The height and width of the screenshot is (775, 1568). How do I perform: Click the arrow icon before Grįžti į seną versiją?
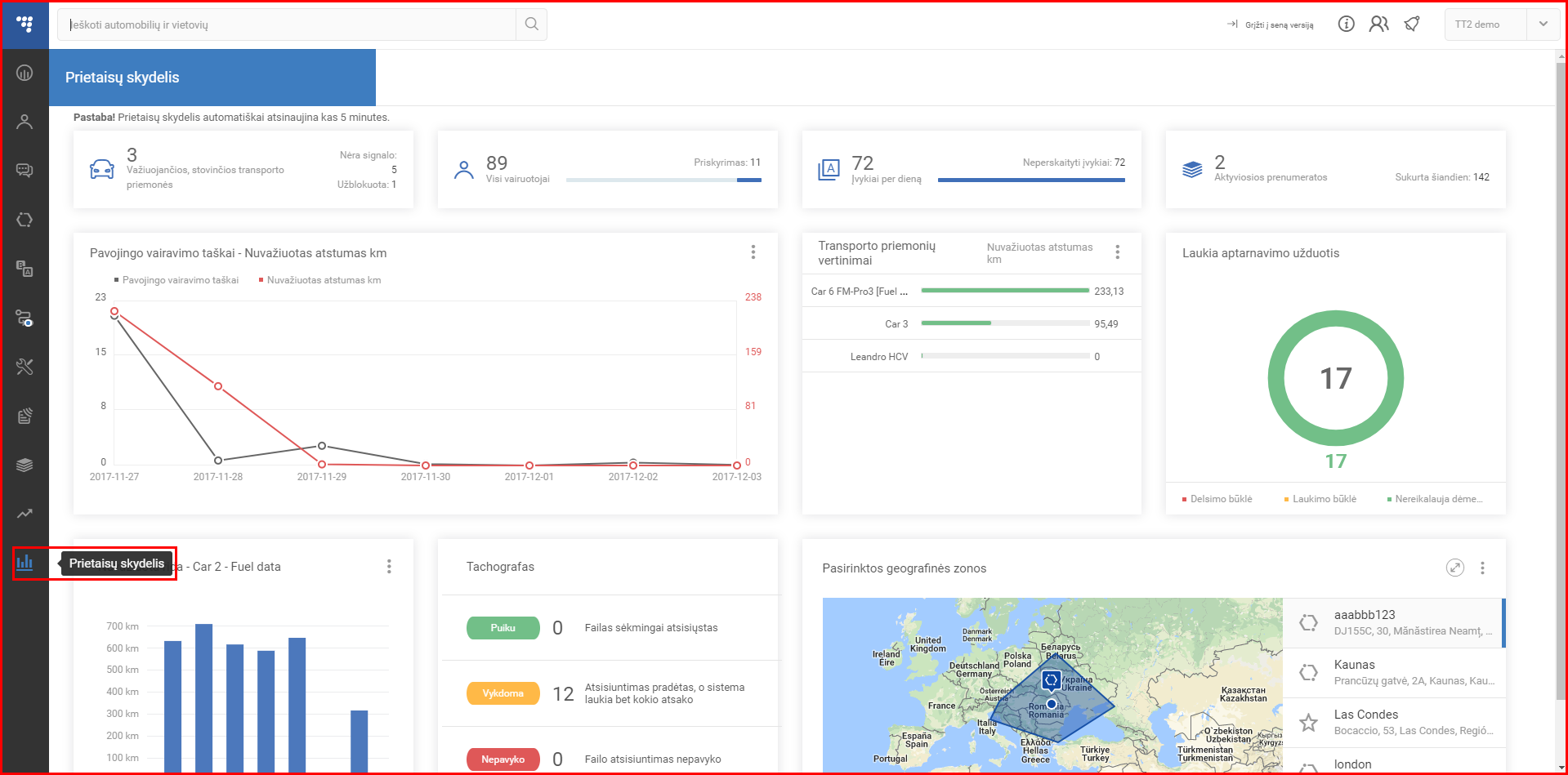(1232, 24)
